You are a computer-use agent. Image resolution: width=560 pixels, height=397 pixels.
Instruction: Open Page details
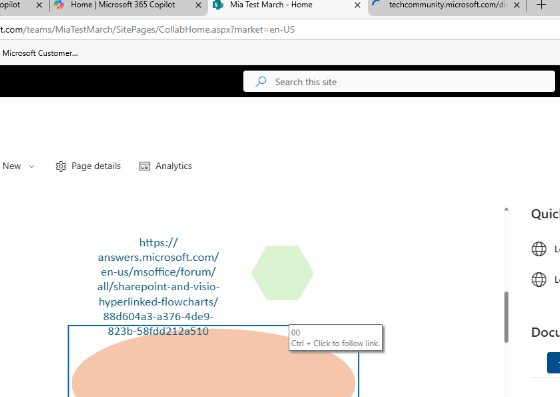[88, 166]
